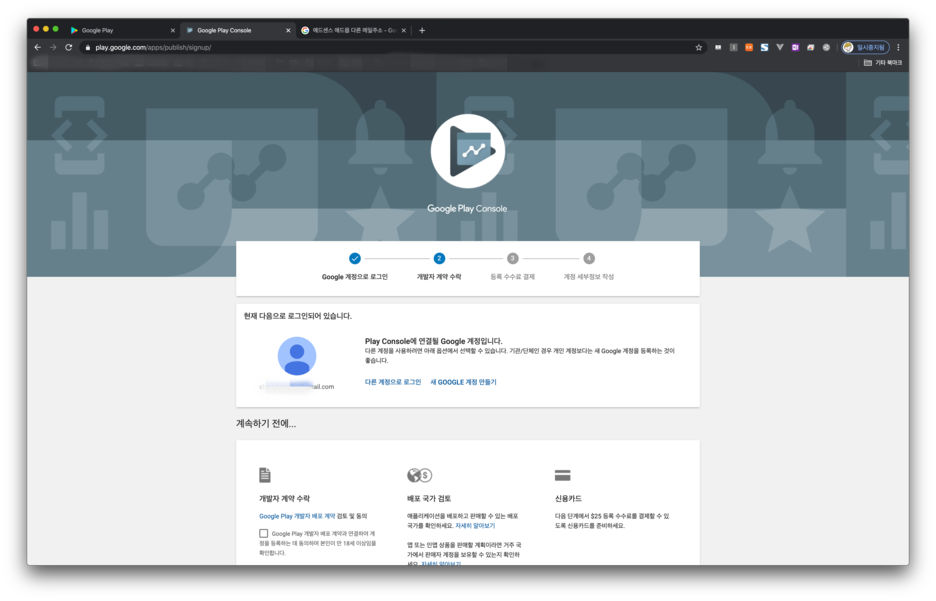Click the credit card icon above 신용카드
Viewport: 936px width, 601px height.
point(562,475)
